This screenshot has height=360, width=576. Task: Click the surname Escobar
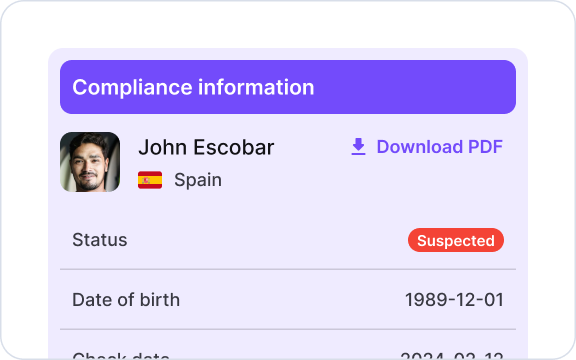point(234,147)
